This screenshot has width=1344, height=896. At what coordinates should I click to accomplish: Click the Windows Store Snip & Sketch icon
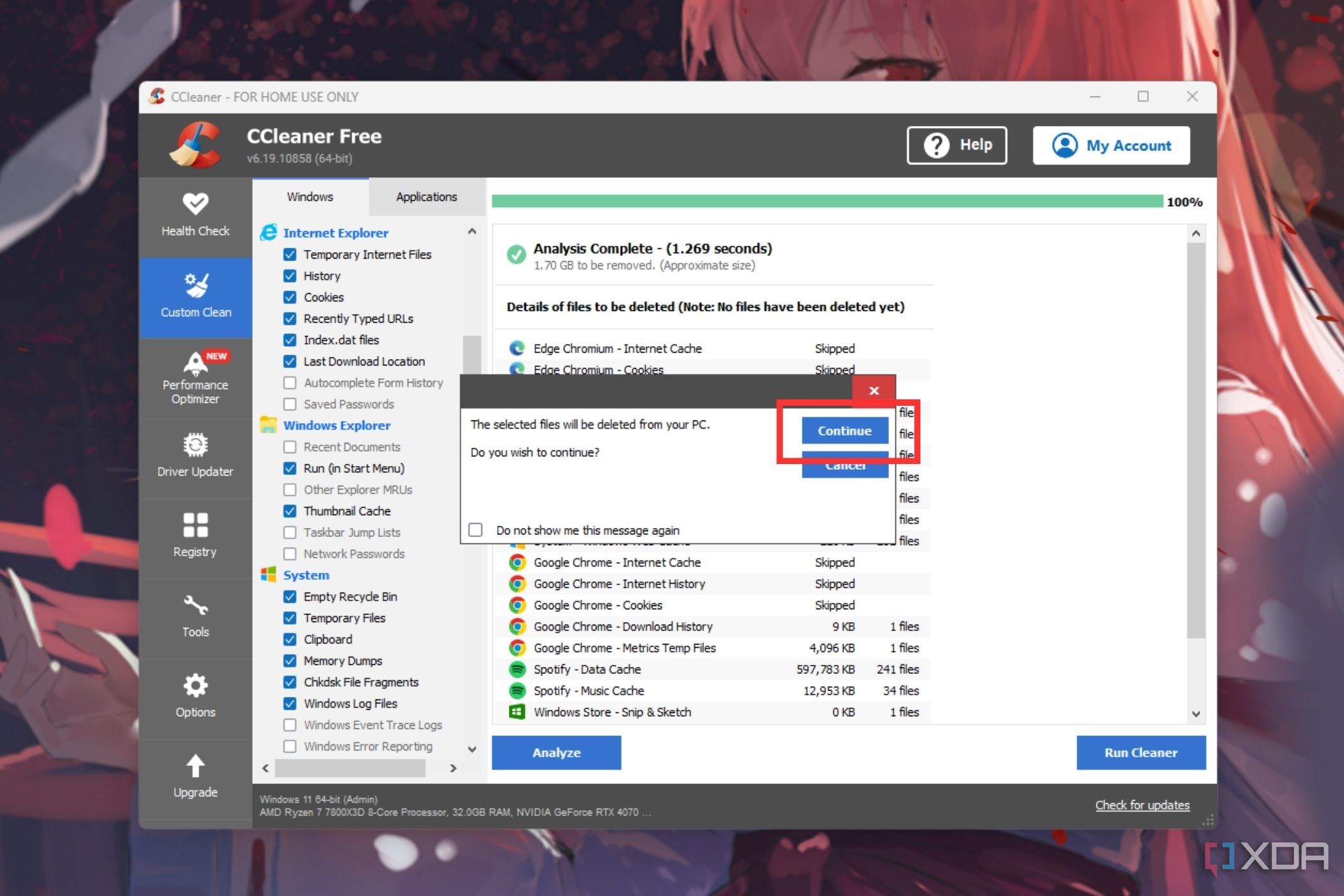click(517, 712)
